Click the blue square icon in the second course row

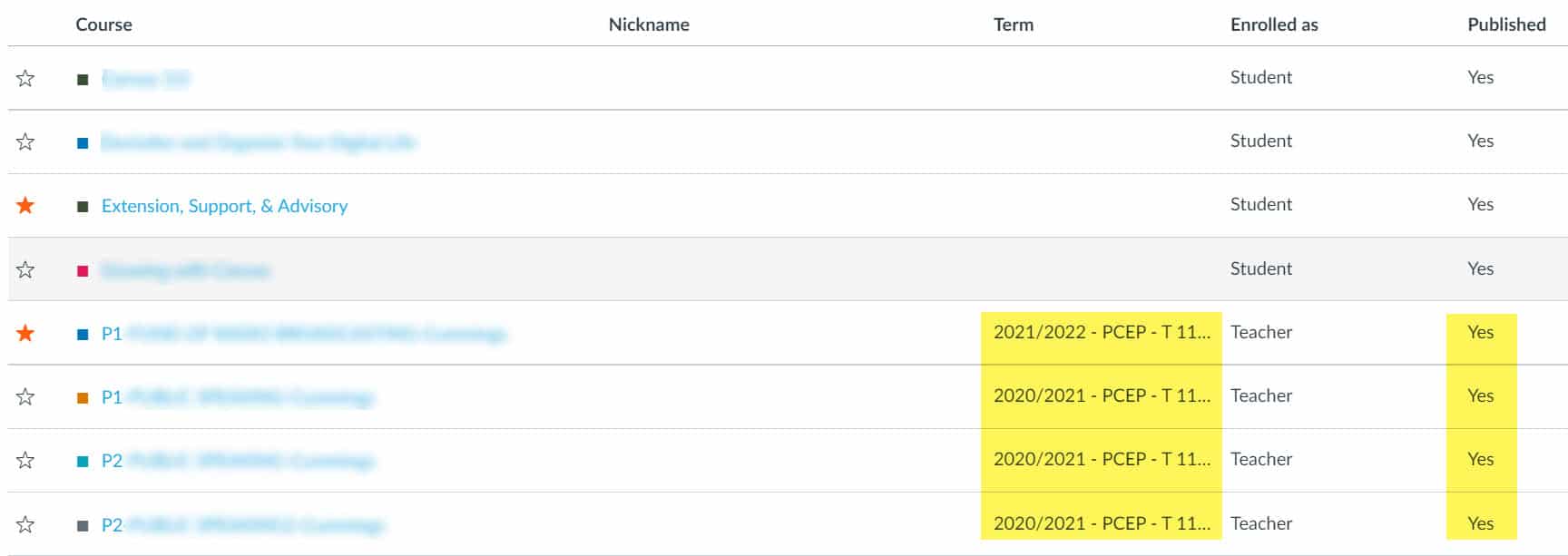point(83,141)
